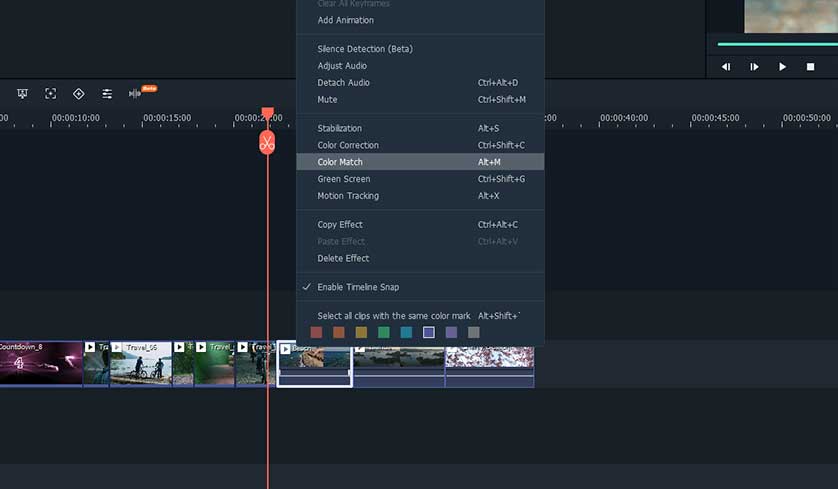Open Color Correction menu item

[x=420, y=145]
